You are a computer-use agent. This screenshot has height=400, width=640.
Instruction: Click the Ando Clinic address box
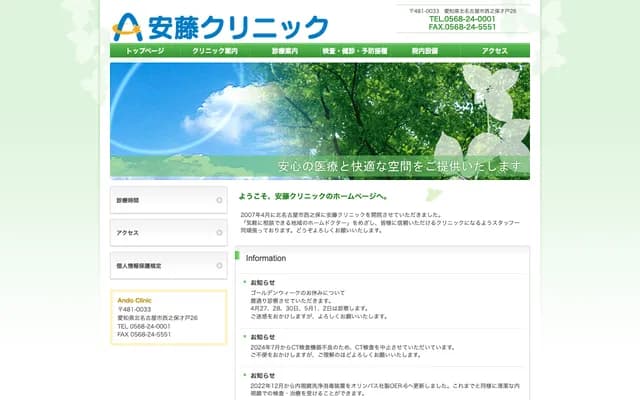point(168,318)
